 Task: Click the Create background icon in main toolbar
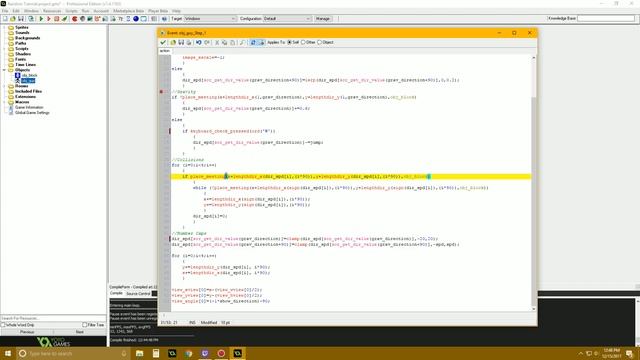coord(90,19)
